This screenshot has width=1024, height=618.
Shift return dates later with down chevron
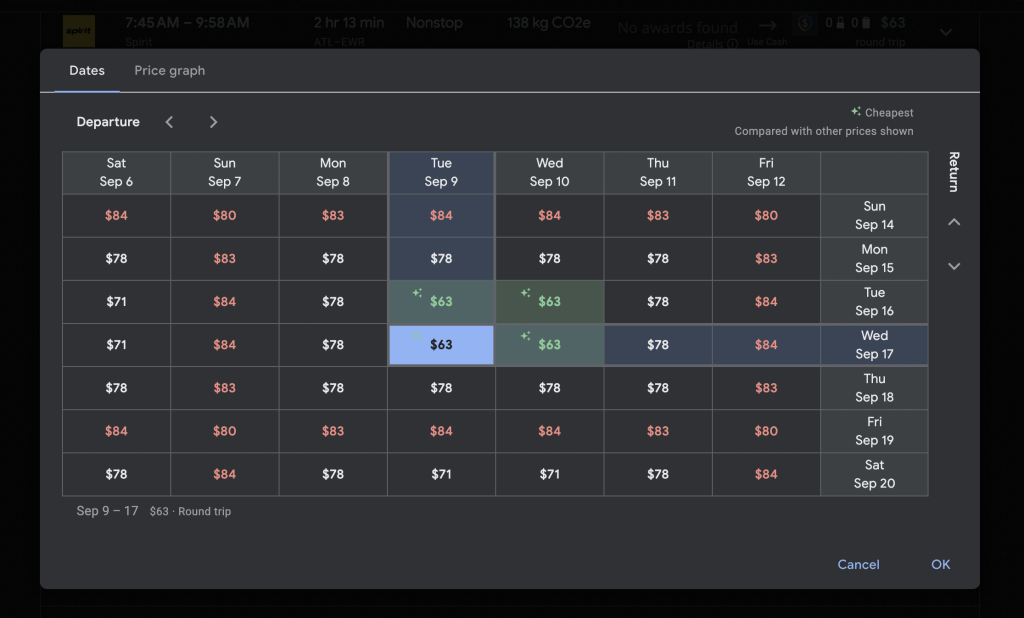pyautogui.click(x=954, y=267)
